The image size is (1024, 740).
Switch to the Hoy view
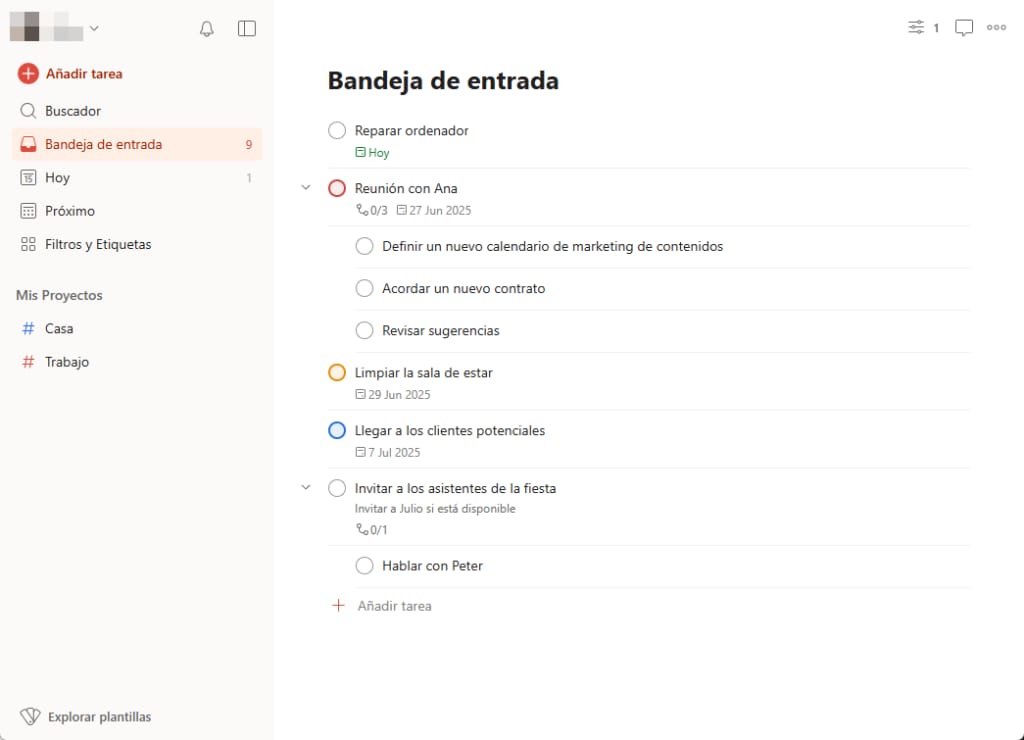coord(57,177)
